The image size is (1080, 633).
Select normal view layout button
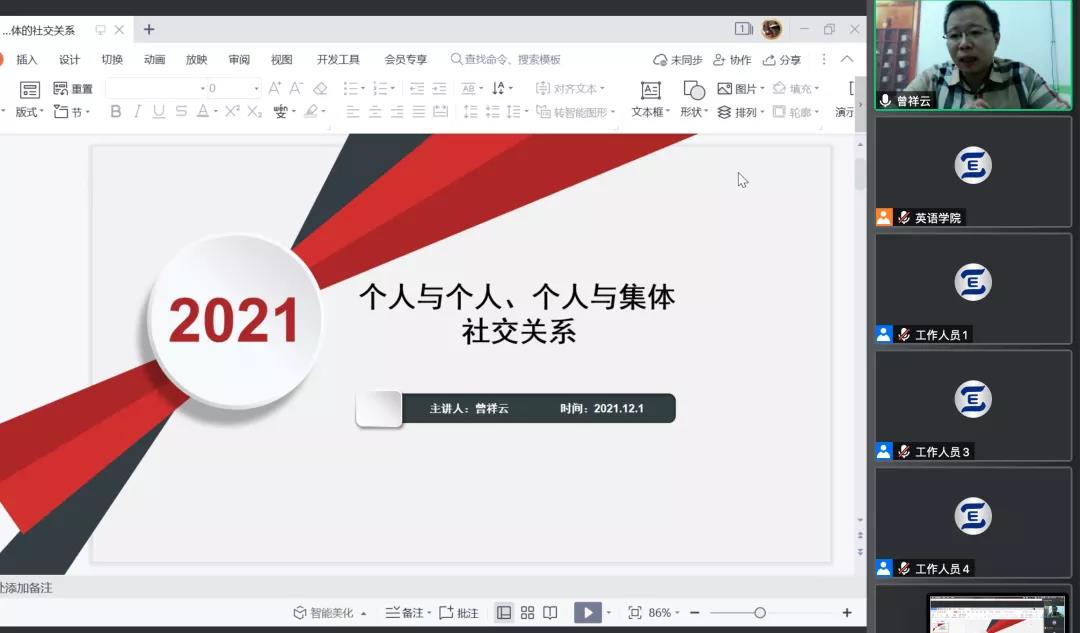(504, 613)
